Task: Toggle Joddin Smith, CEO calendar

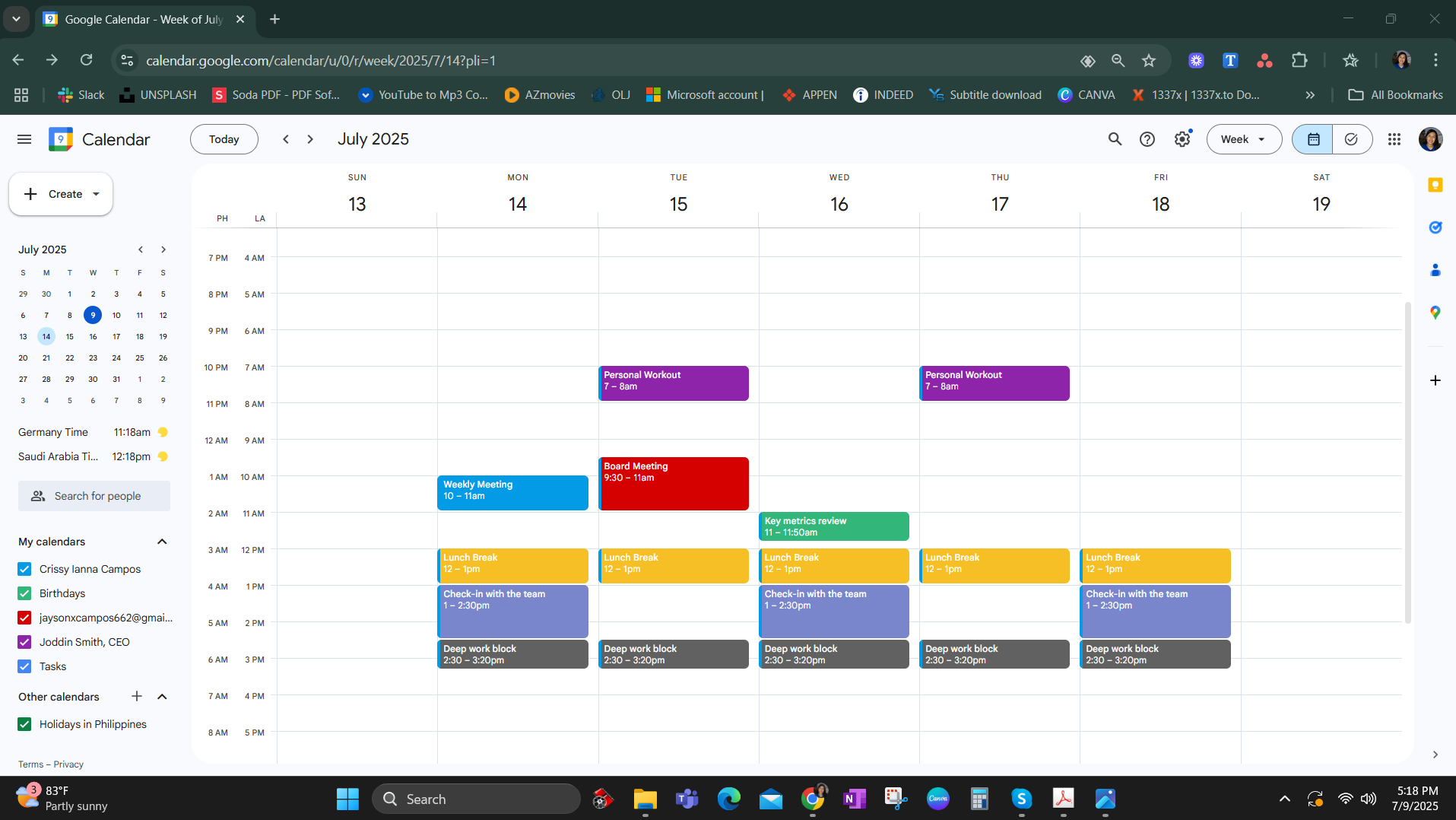Action: pos(24,642)
